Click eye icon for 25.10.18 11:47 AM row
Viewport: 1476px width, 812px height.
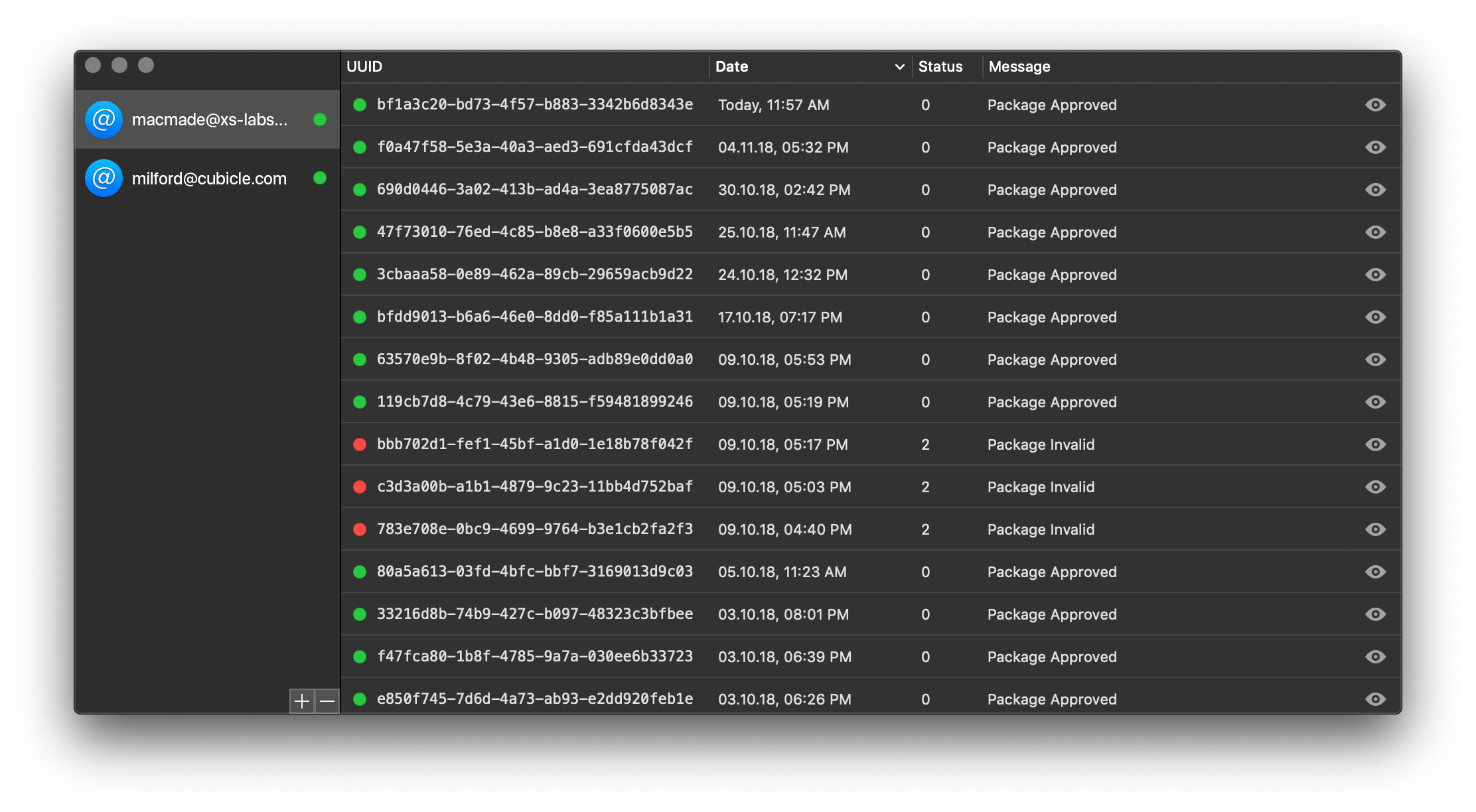[1375, 232]
